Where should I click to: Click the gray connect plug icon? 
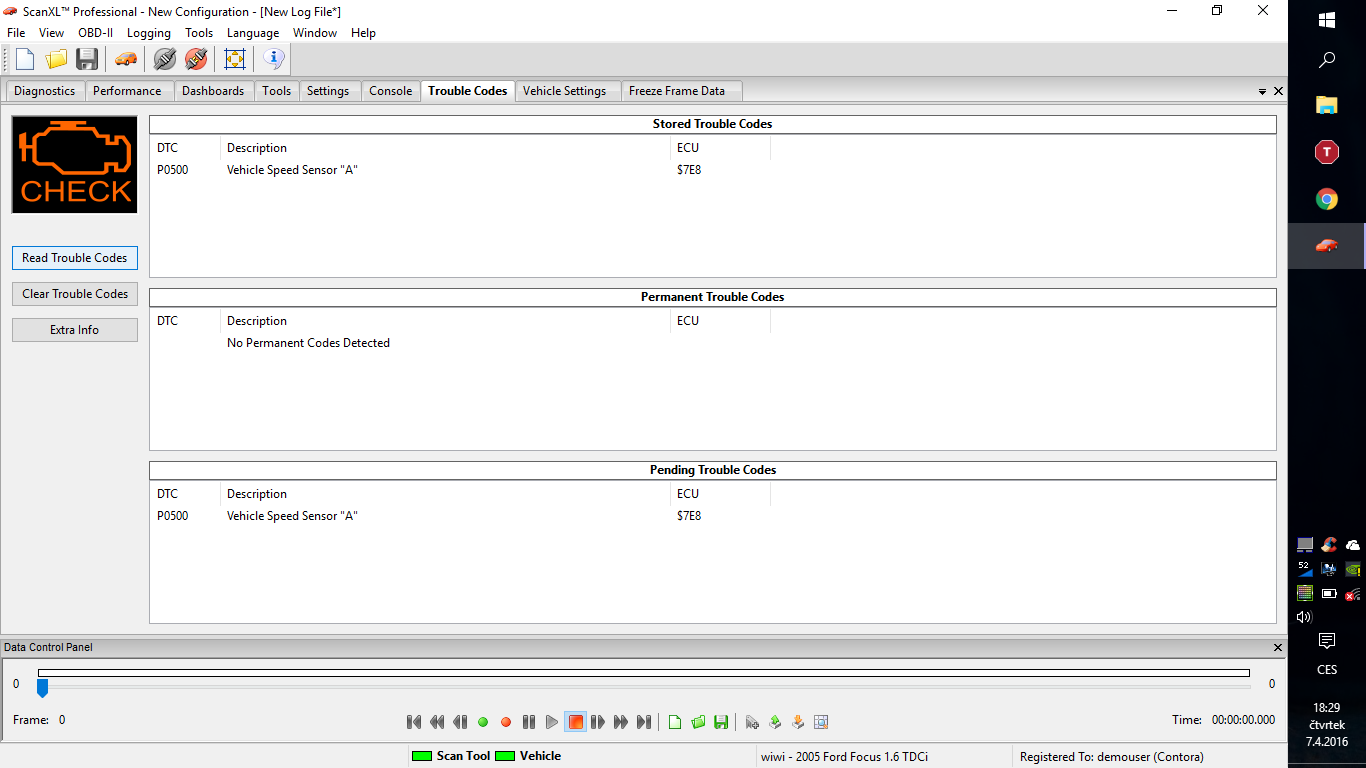click(165, 59)
